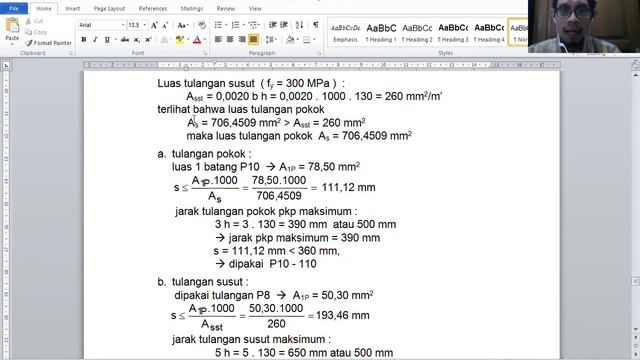640x360 pixels.
Task: Click the Shading paint bucket icon
Action: (290, 40)
